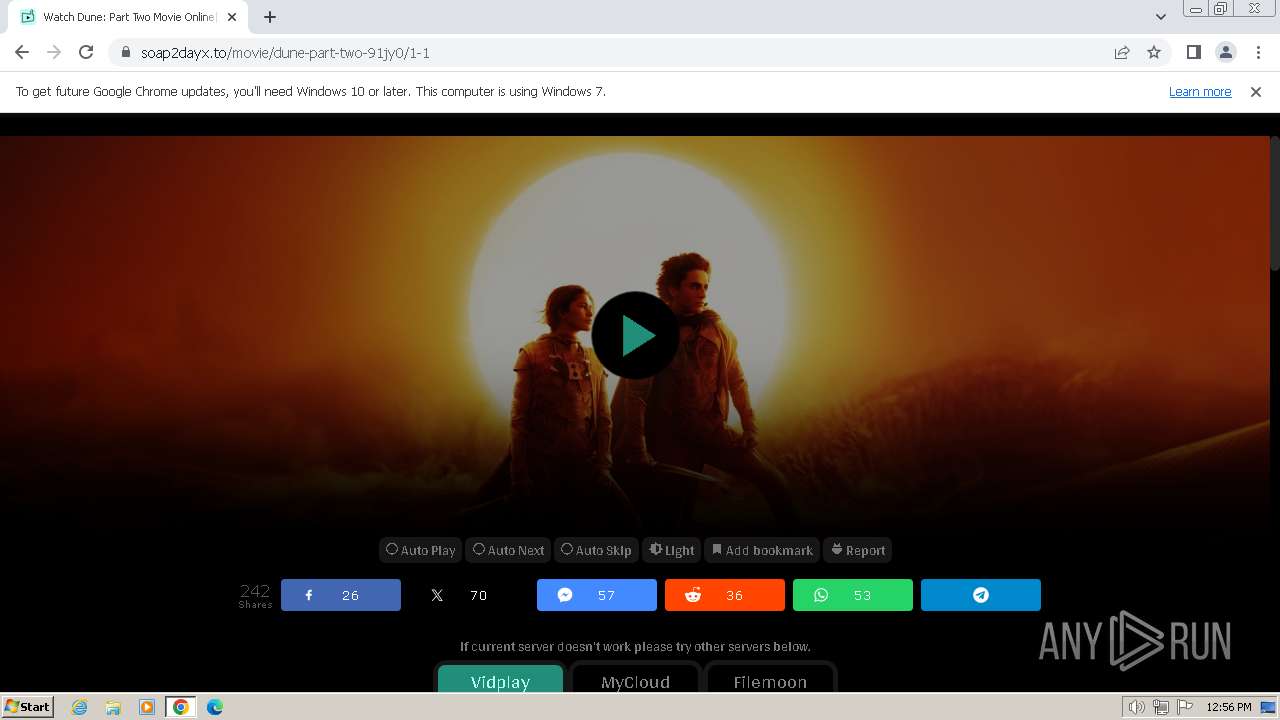Toggle the Auto Next option

coord(509,550)
